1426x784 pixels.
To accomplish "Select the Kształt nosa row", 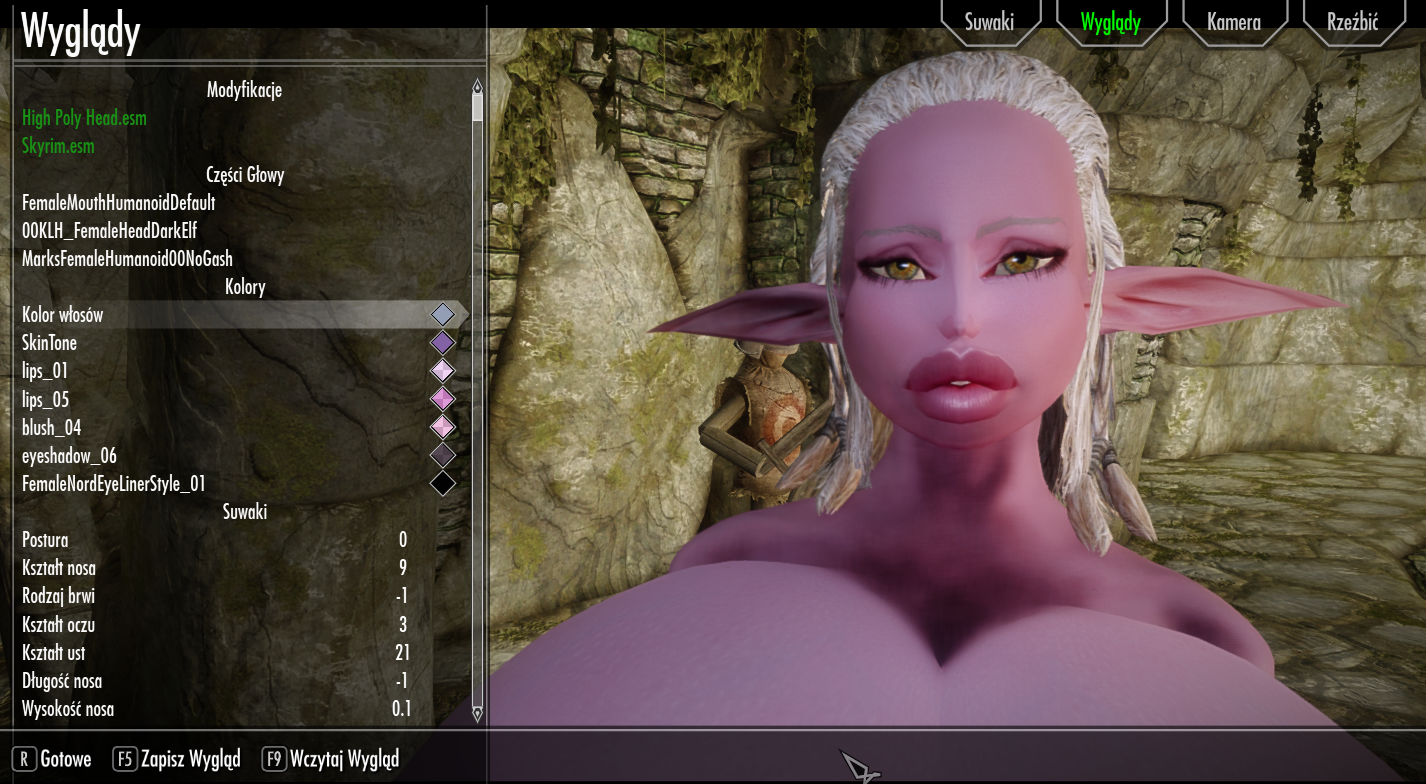I will point(240,568).
